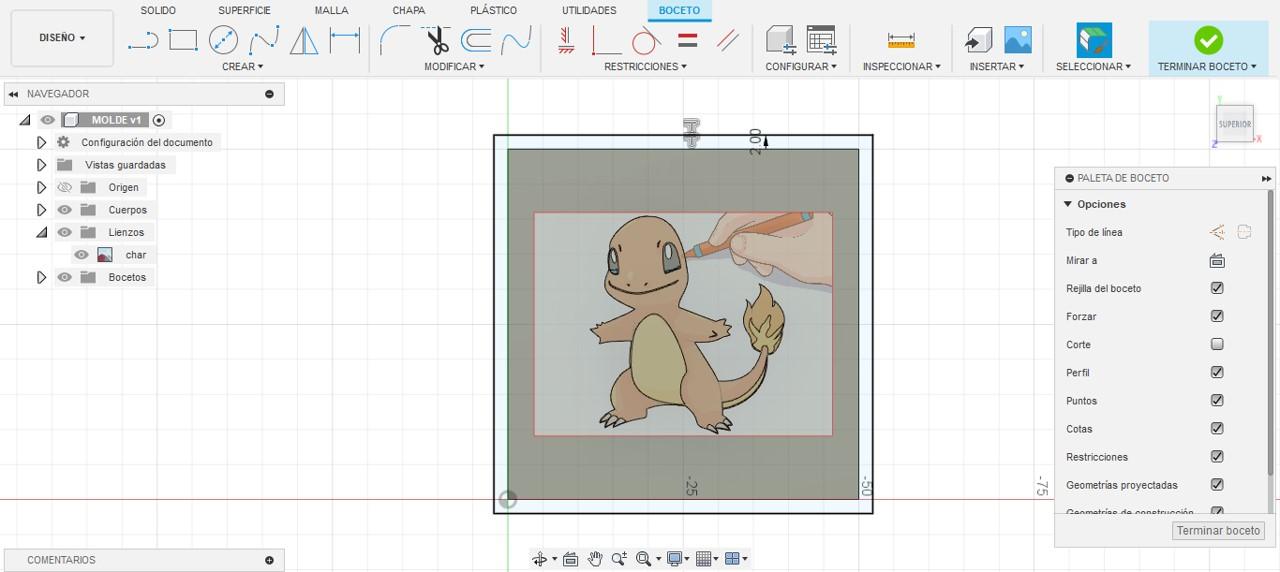Image resolution: width=1280 pixels, height=572 pixels.
Task: Select the blue curve modify tool
Action: [516, 40]
